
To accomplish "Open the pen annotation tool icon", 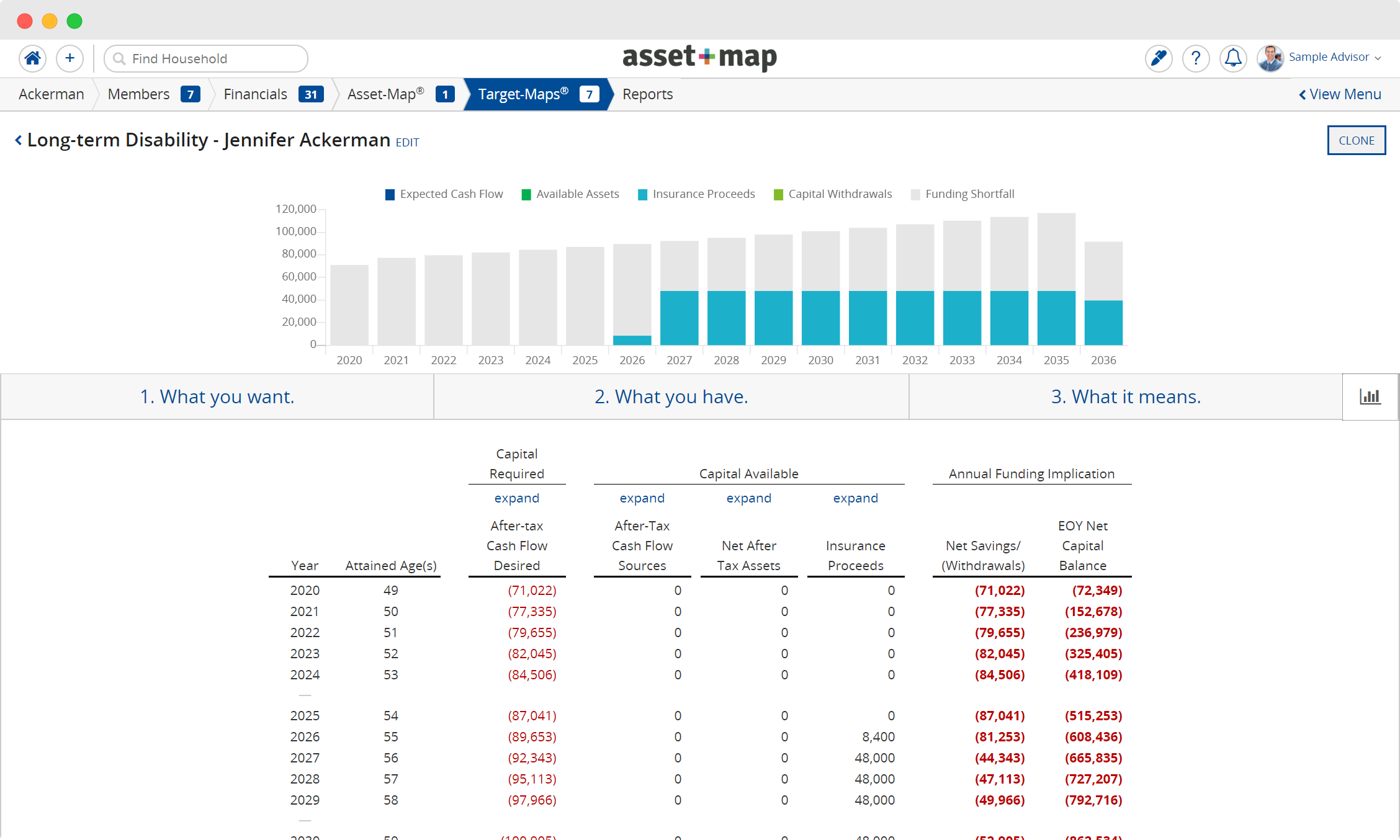I will tap(1158, 58).
